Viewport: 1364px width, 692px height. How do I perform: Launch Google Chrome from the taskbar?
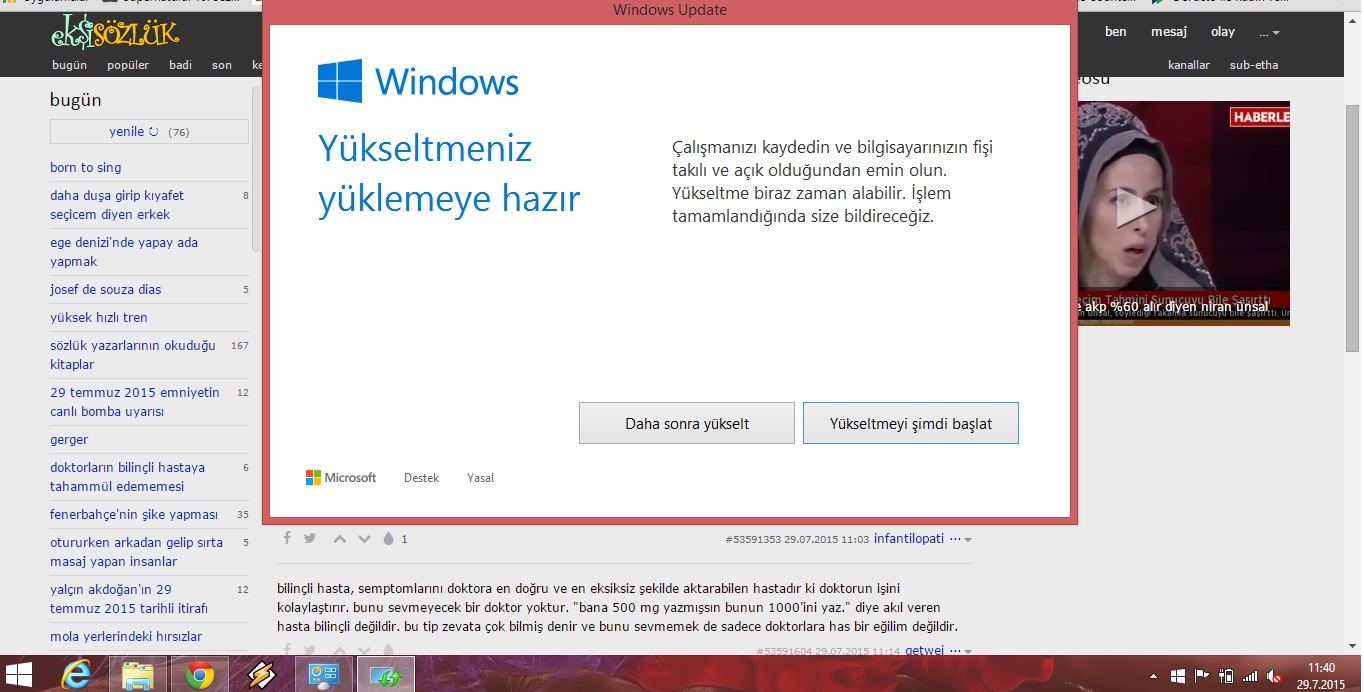pos(200,676)
